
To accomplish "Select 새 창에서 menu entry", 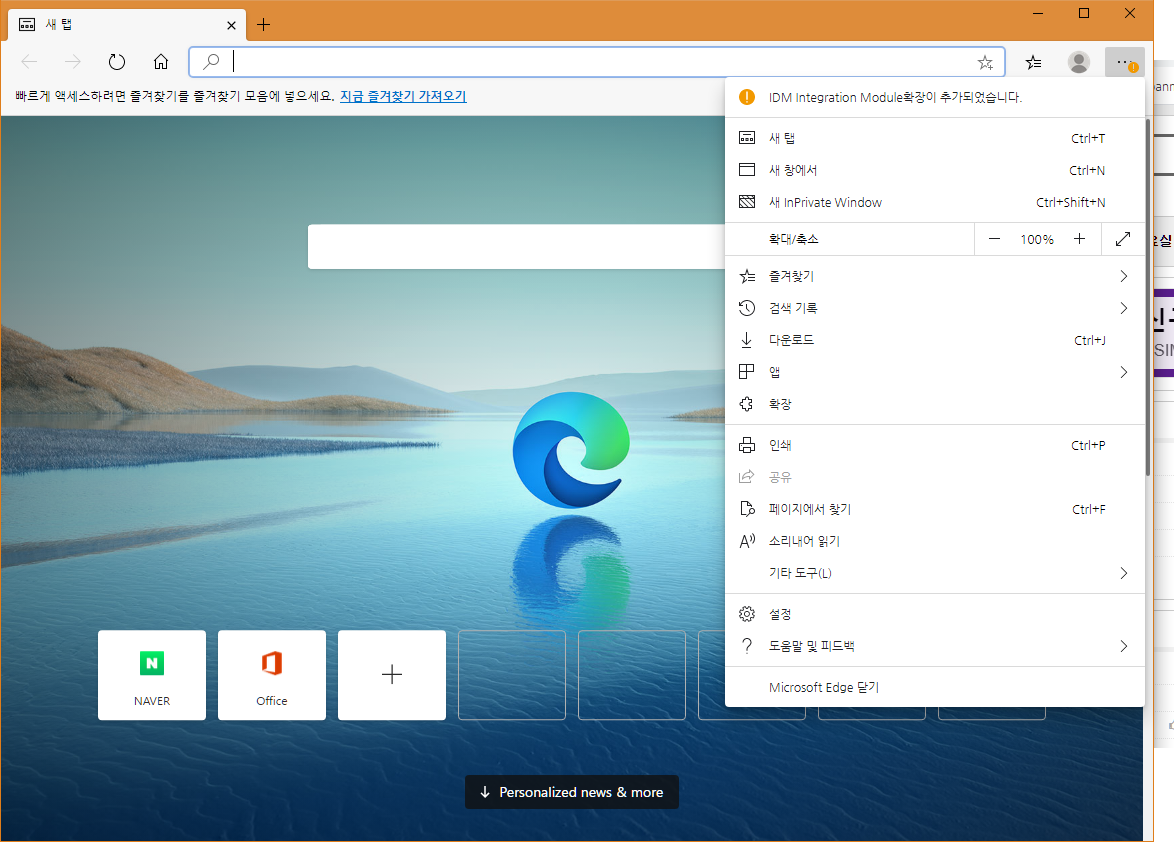I will click(934, 170).
